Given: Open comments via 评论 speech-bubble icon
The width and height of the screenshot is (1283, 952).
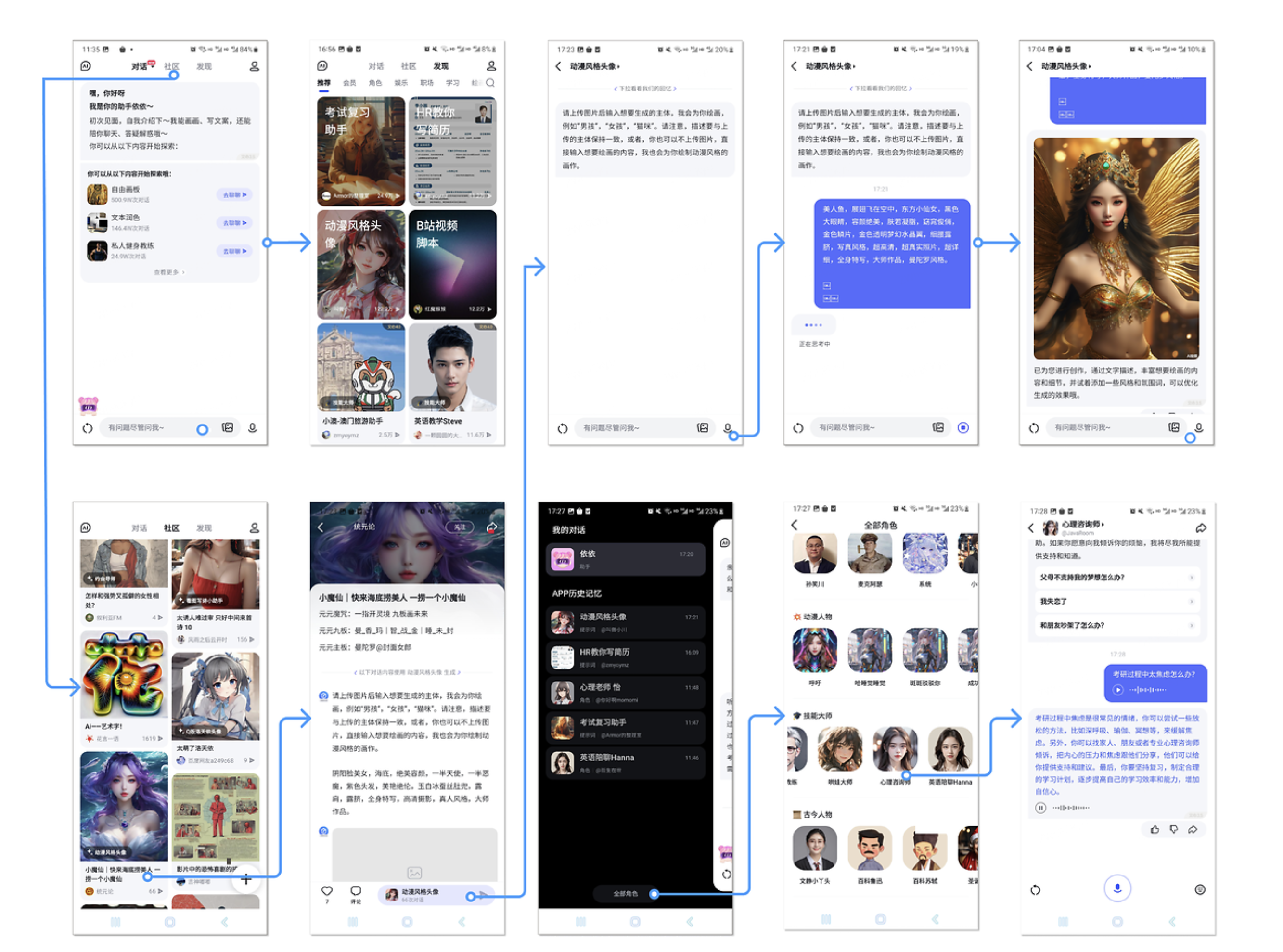Looking at the screenshot, I should coord(356,891).
